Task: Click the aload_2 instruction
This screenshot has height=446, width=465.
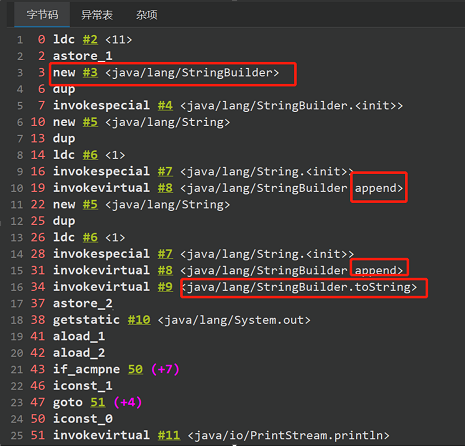Action: [x=79, y=353]
